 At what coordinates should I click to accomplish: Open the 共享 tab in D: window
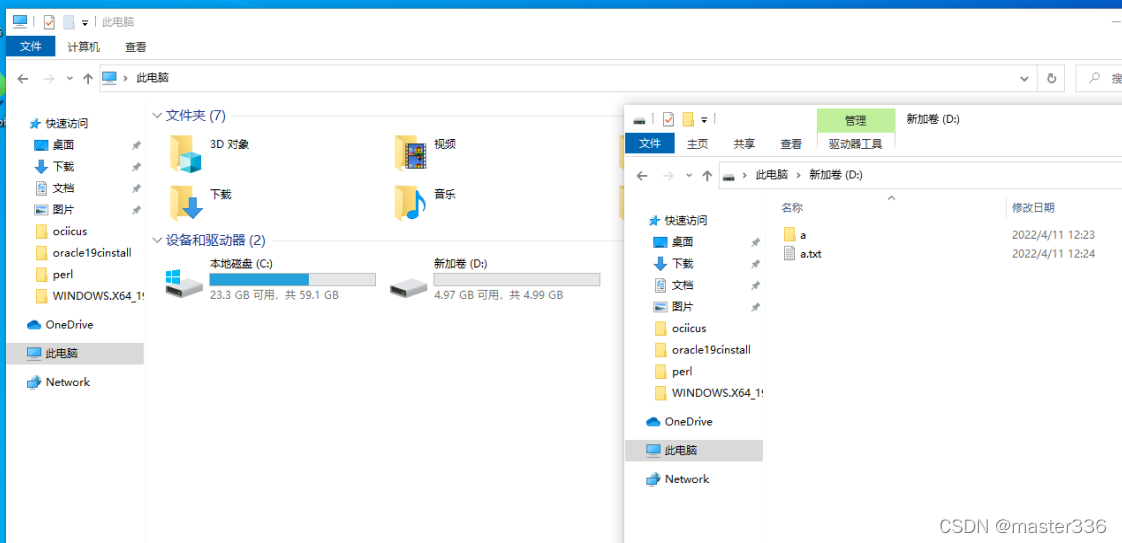(x=744, y=144)
